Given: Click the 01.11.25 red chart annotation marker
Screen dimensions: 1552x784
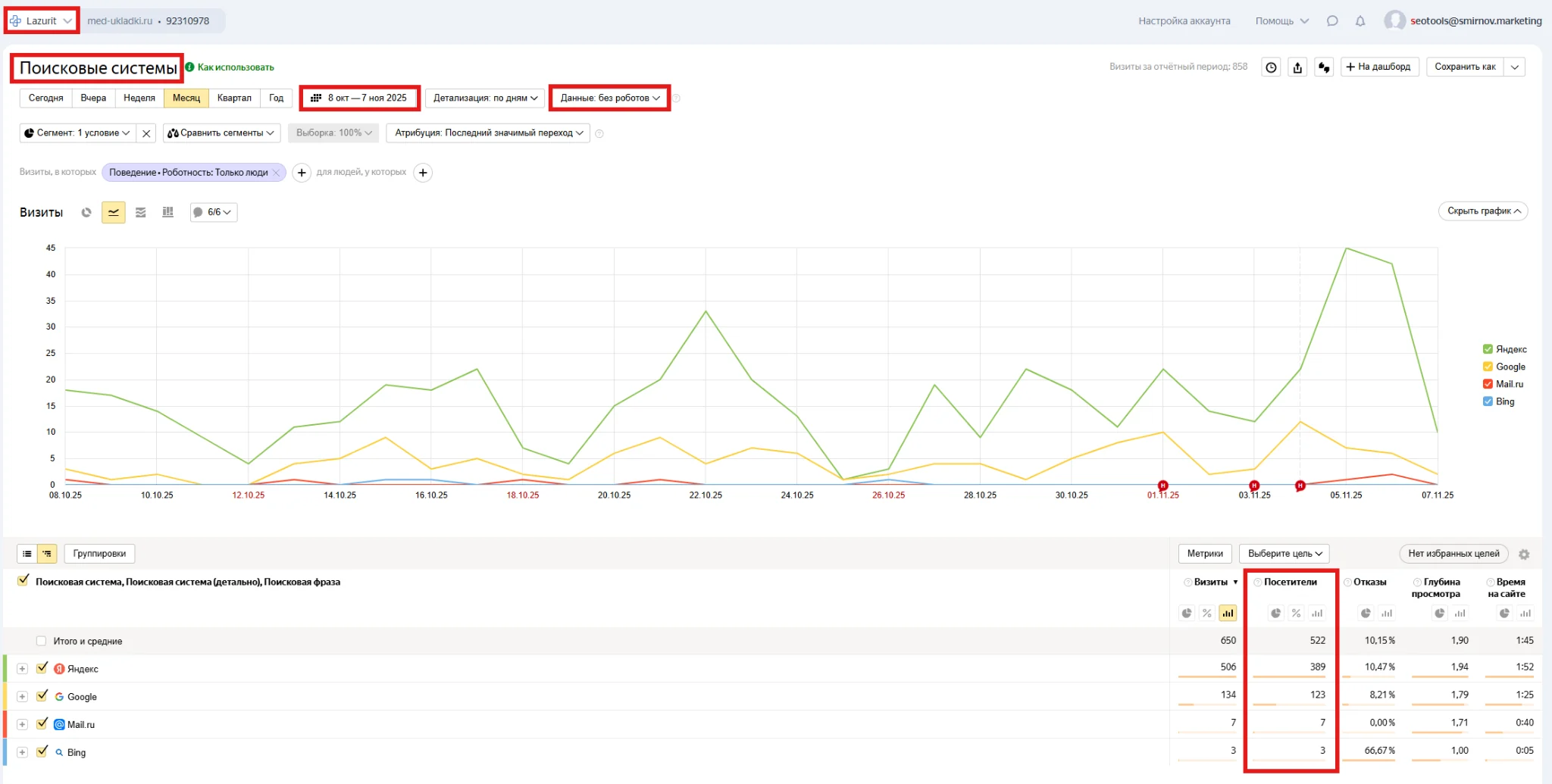Looking at the screenshot, I should pos(1162,486).
